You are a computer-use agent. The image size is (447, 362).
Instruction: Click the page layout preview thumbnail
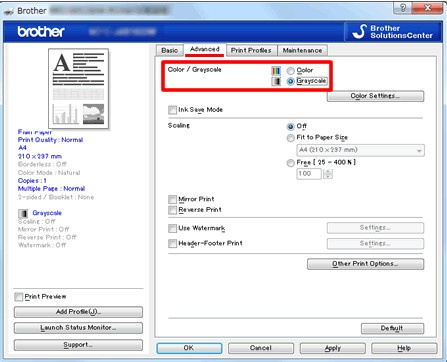tap(78, 88)
